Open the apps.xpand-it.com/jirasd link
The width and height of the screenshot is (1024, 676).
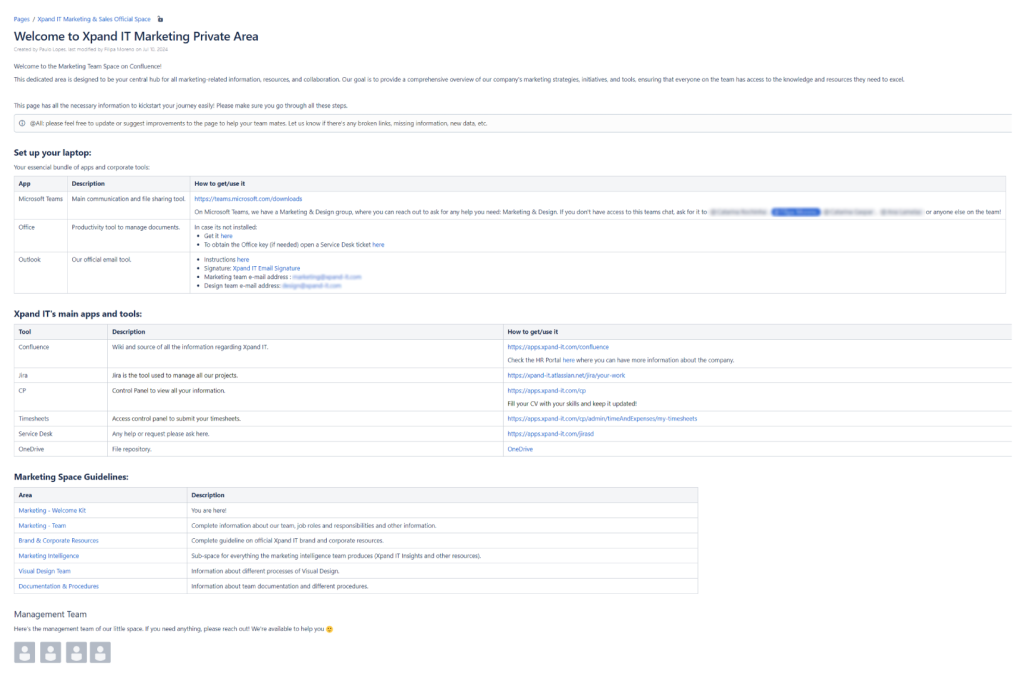tap(551, 433)
